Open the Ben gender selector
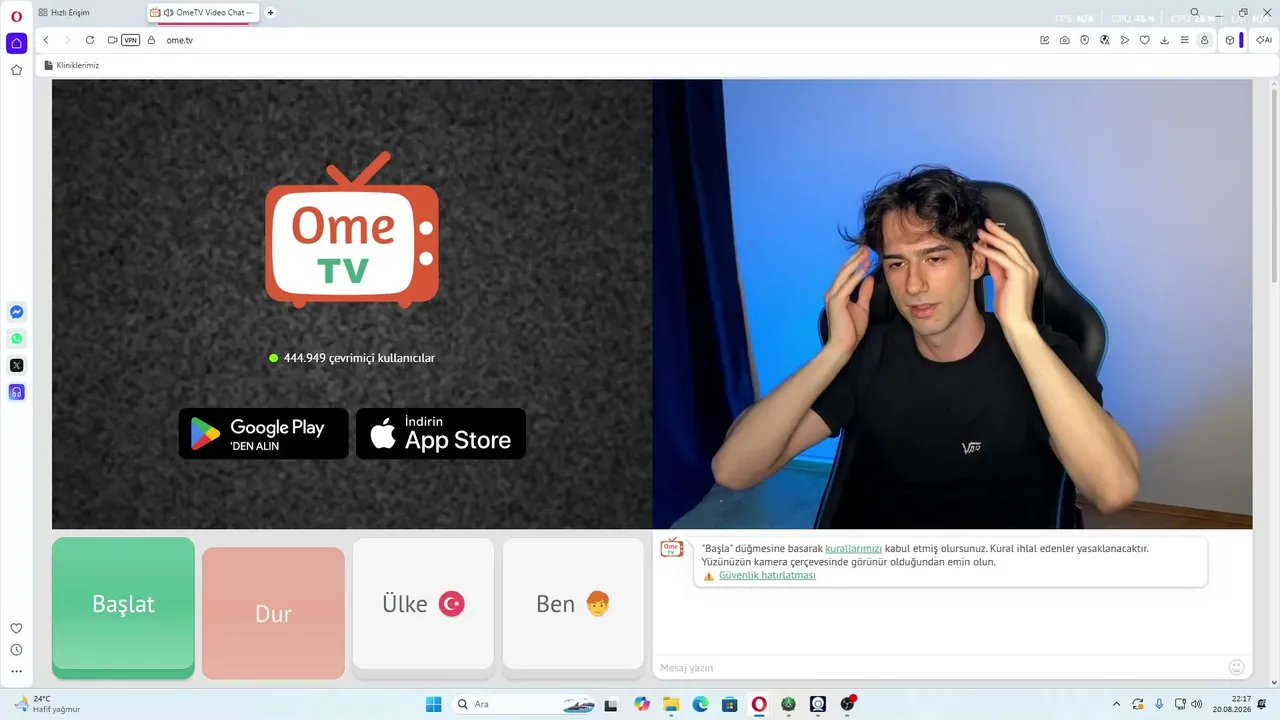1280x720 pixels. [573, 604]
